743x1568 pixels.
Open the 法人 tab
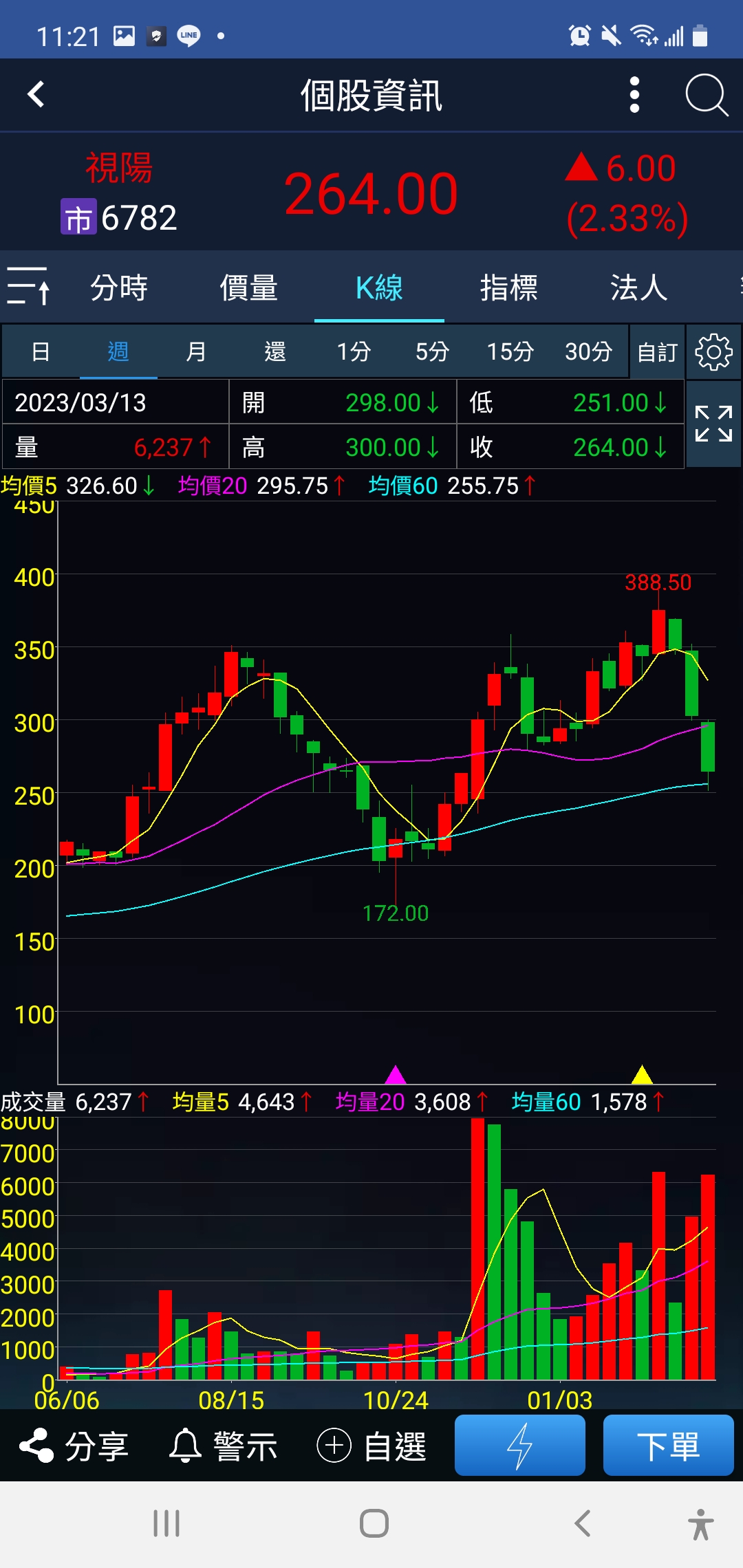pos(639,287)
